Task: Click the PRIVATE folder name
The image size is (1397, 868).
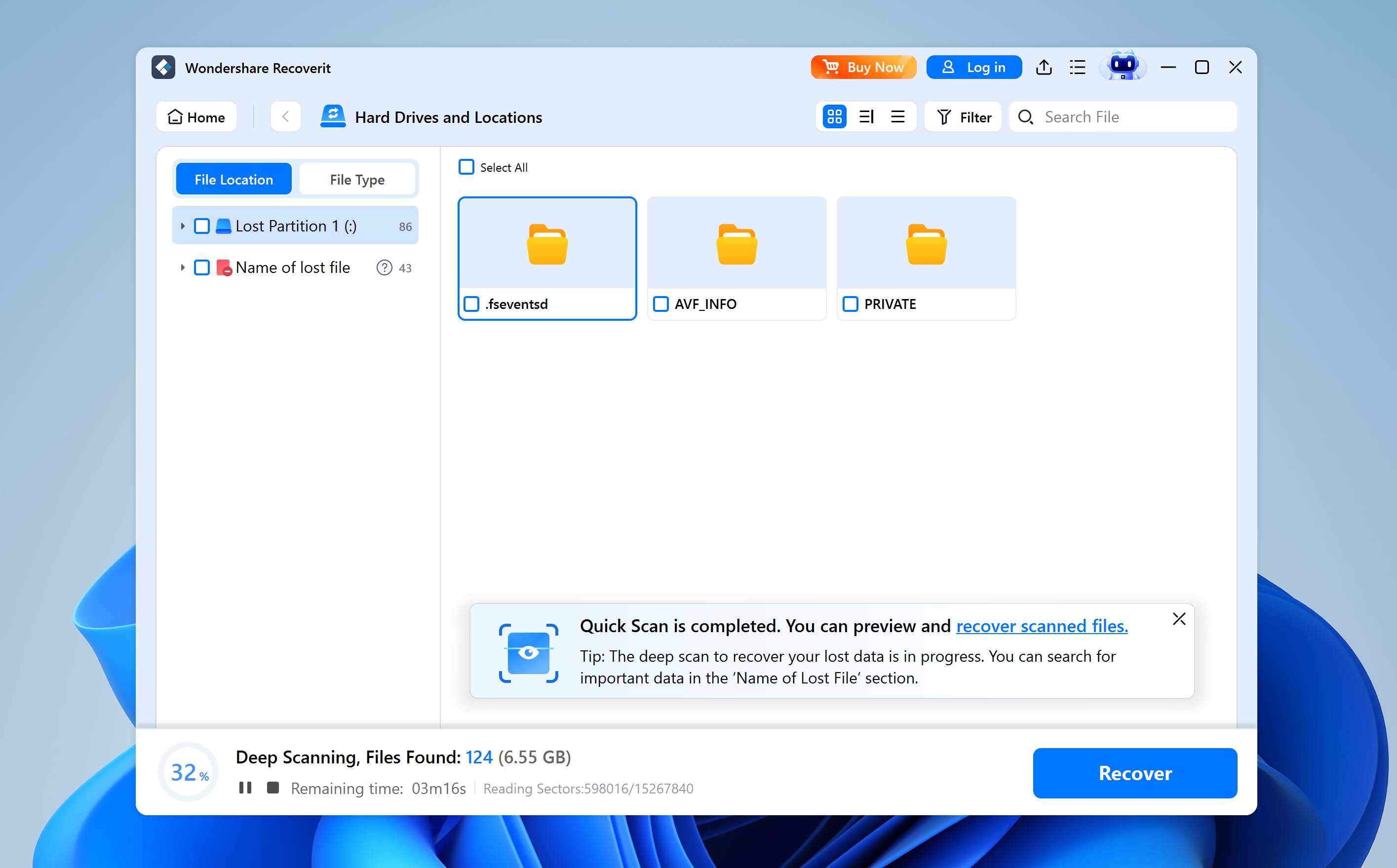Action: click(890, 304)
